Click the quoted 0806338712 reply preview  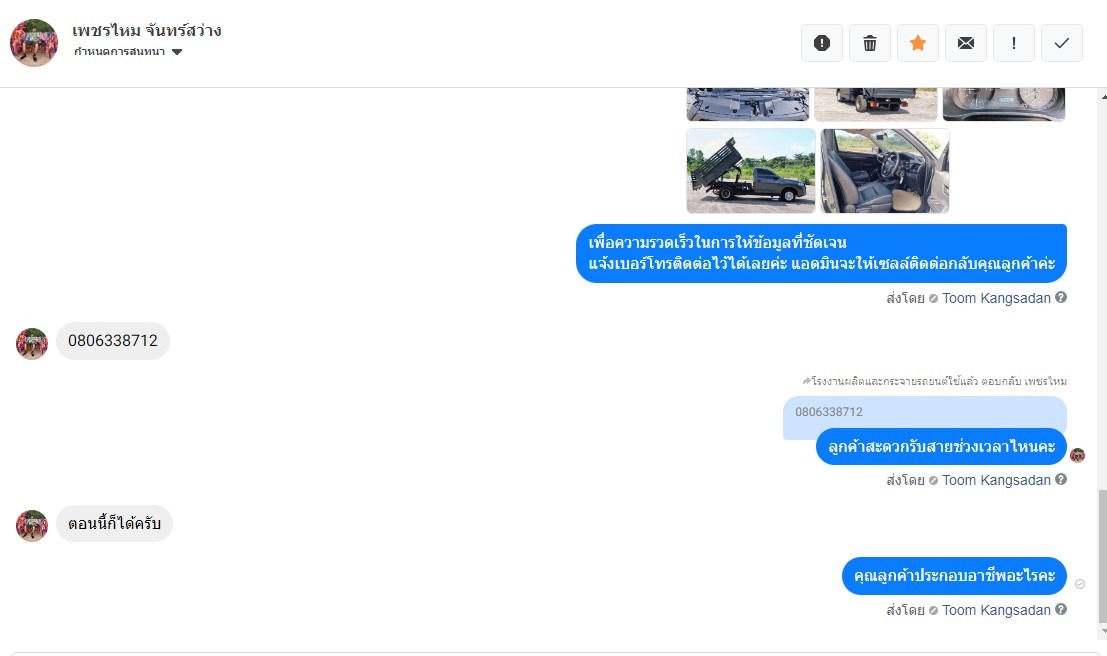coord(924,412)
